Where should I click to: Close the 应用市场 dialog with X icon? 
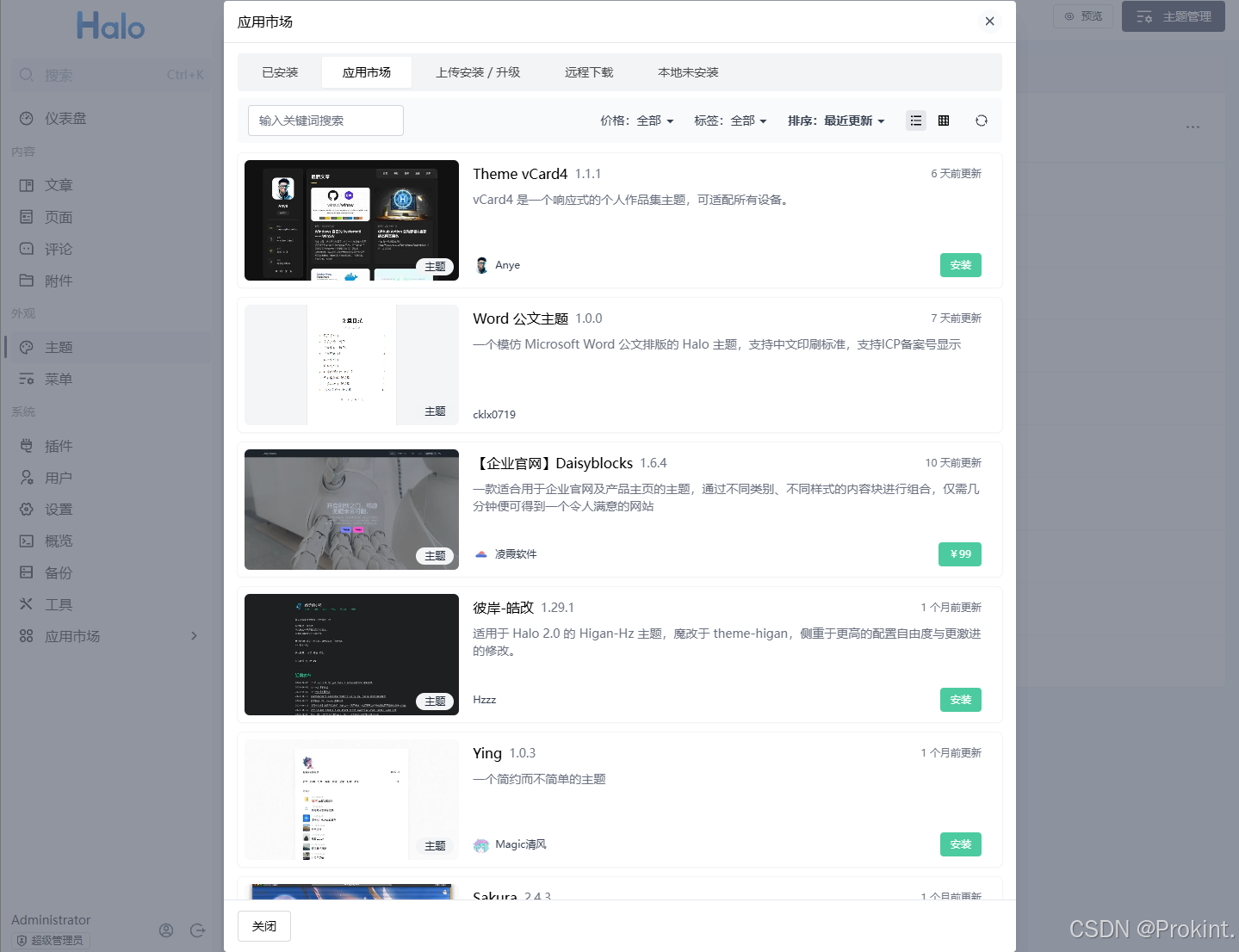coord(990,22)
